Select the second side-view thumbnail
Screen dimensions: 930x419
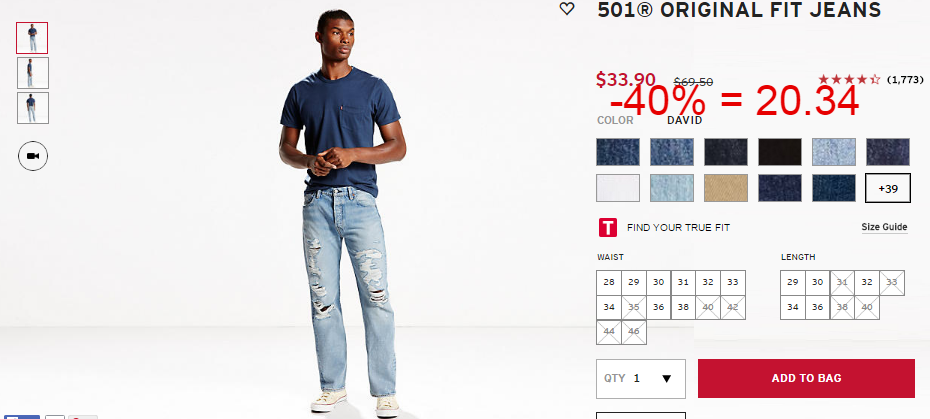pyautogui.click(x=33, y=73)
